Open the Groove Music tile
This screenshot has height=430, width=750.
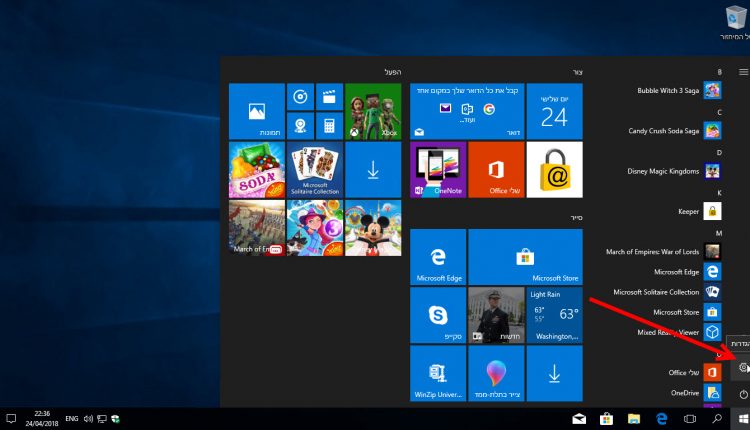[300, 97]
